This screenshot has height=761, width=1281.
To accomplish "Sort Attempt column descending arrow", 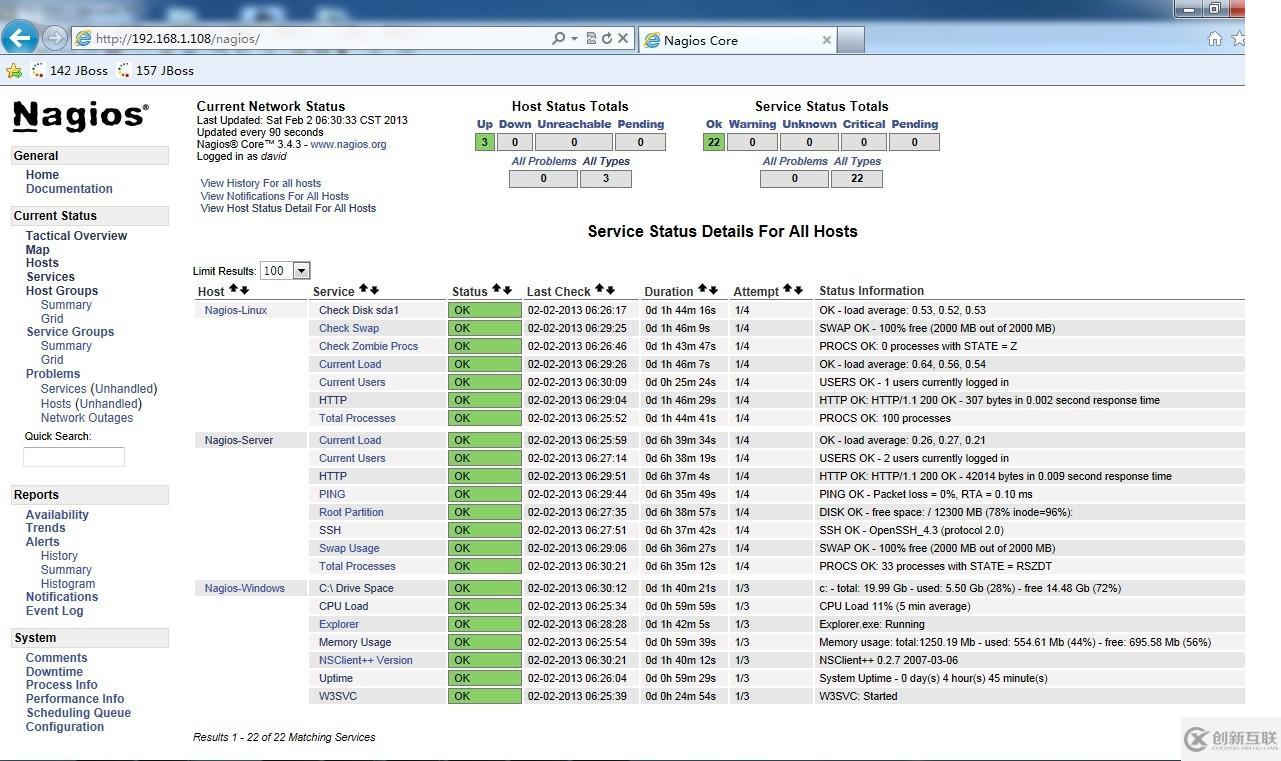I will click(x=798, y=290).
